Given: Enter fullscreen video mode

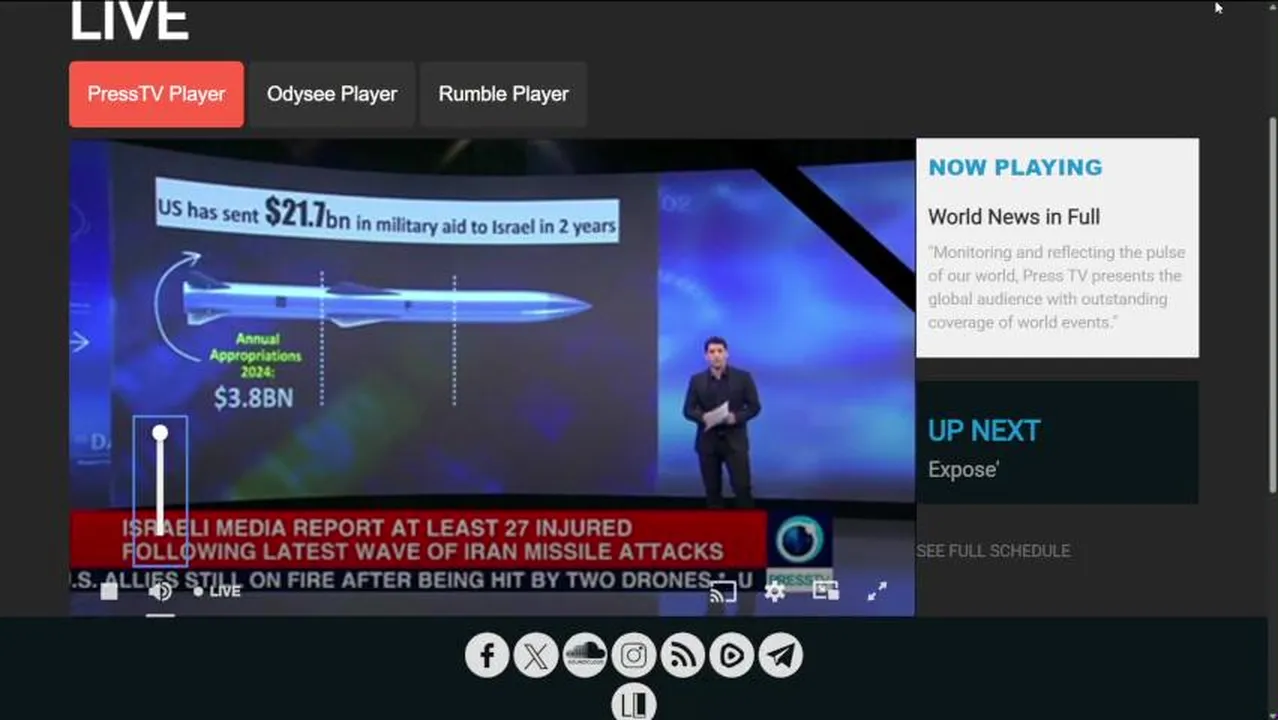Looking at the screenshot, I should 877,591.
